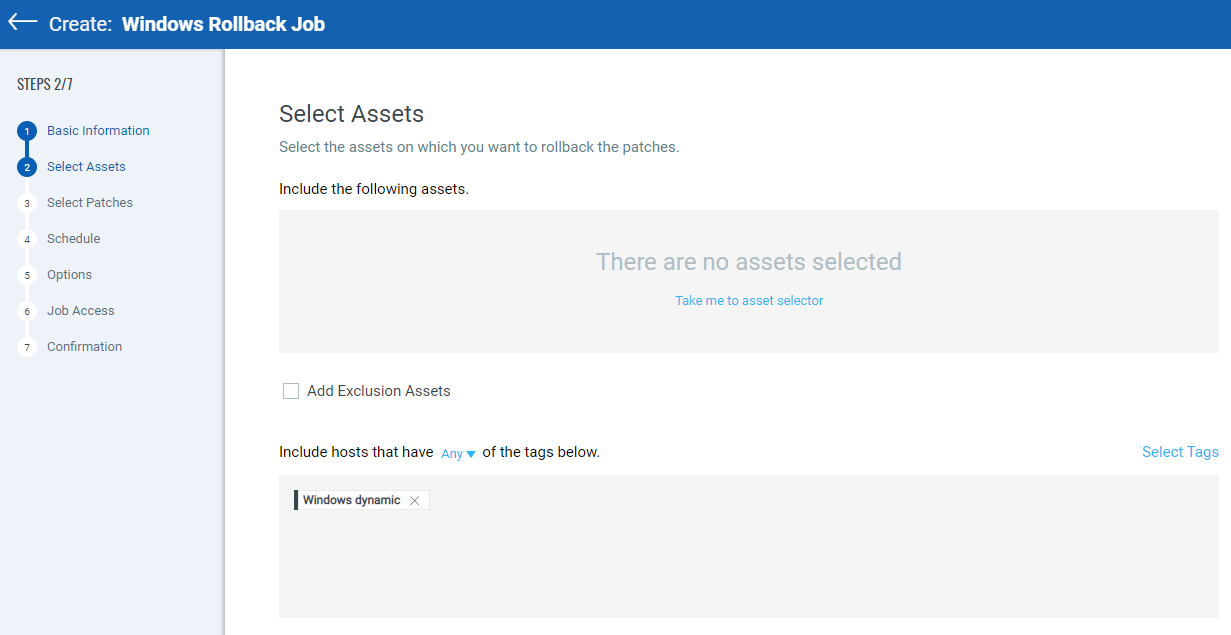
Task: Go to the Schedule step
Action: click(x=73, y=238)
